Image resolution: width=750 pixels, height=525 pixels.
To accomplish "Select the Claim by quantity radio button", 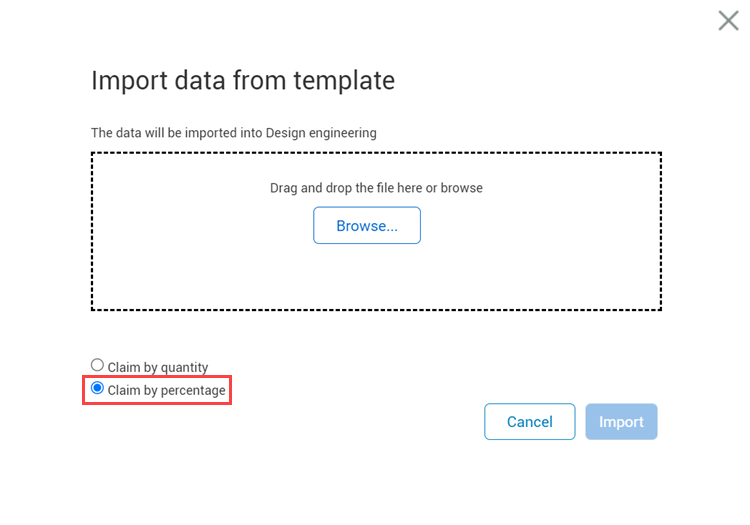I will [x=97, y=366].
